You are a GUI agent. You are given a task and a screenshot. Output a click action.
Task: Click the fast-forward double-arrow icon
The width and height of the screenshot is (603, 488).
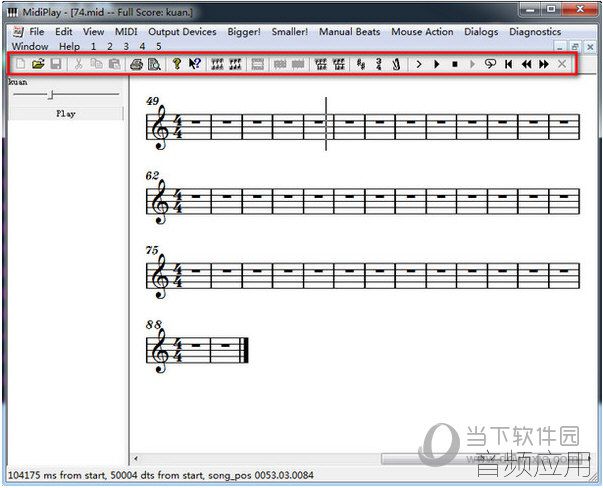click(x=544, y=64)
